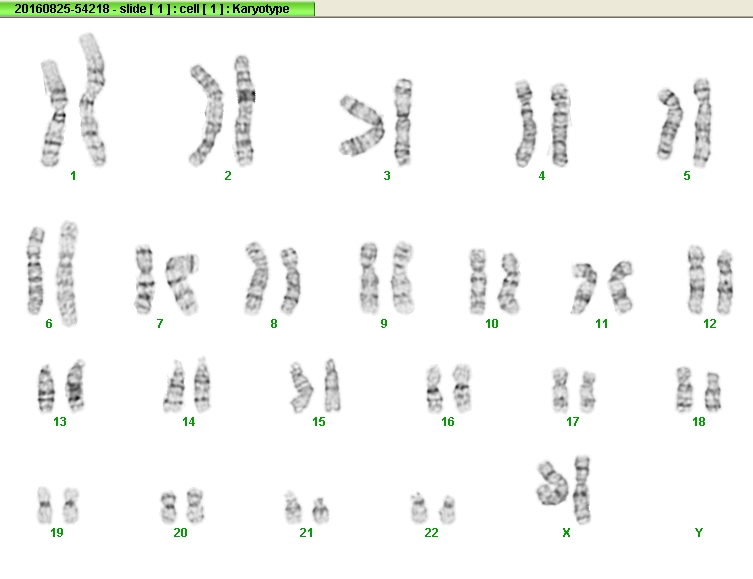Click the chromosome 3 pair image
The width and height of the screenshot is (753, 579).
pos(376,122)
